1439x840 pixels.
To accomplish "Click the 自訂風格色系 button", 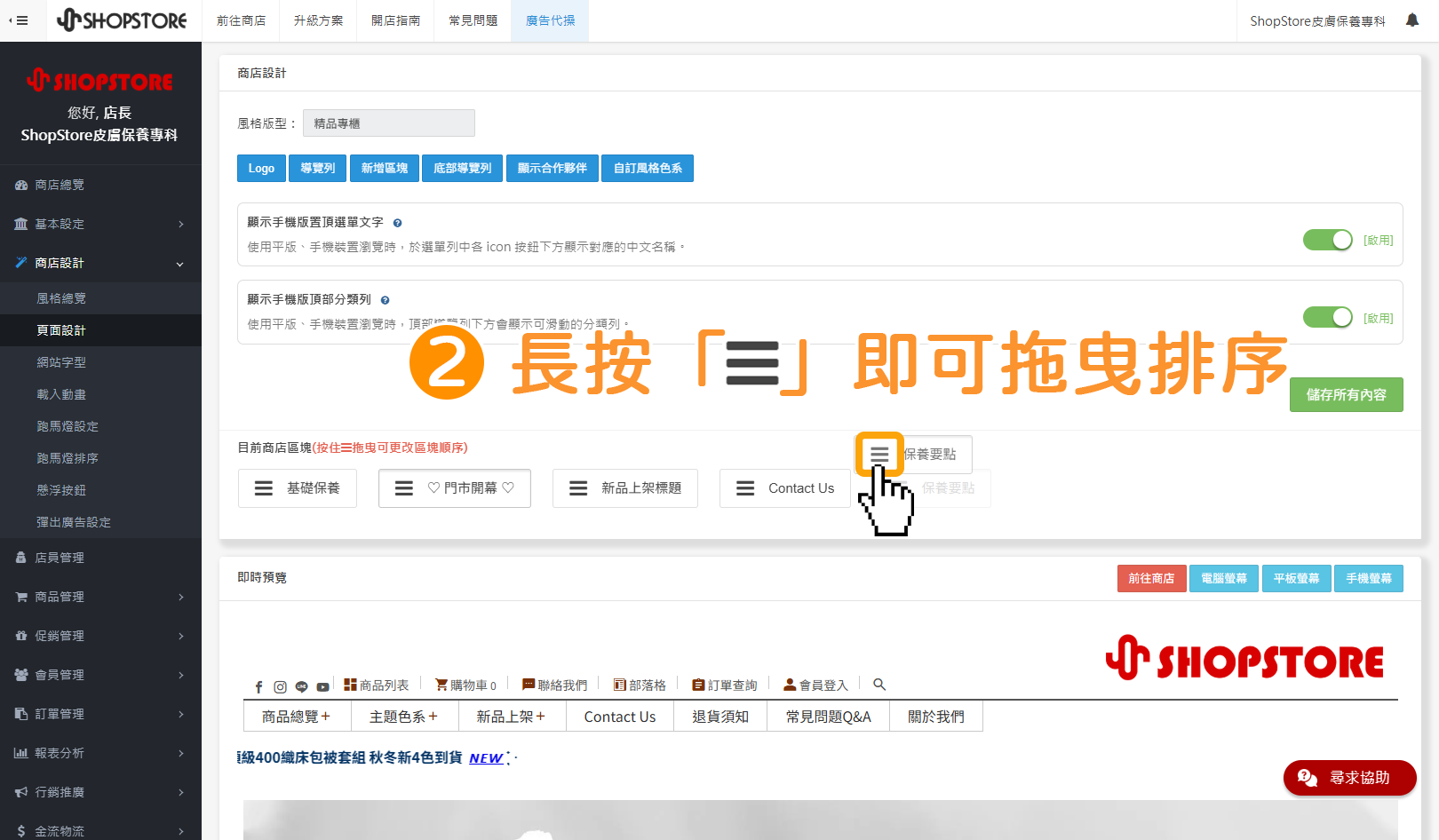I will pyautogui.click(x=648, y=168).
